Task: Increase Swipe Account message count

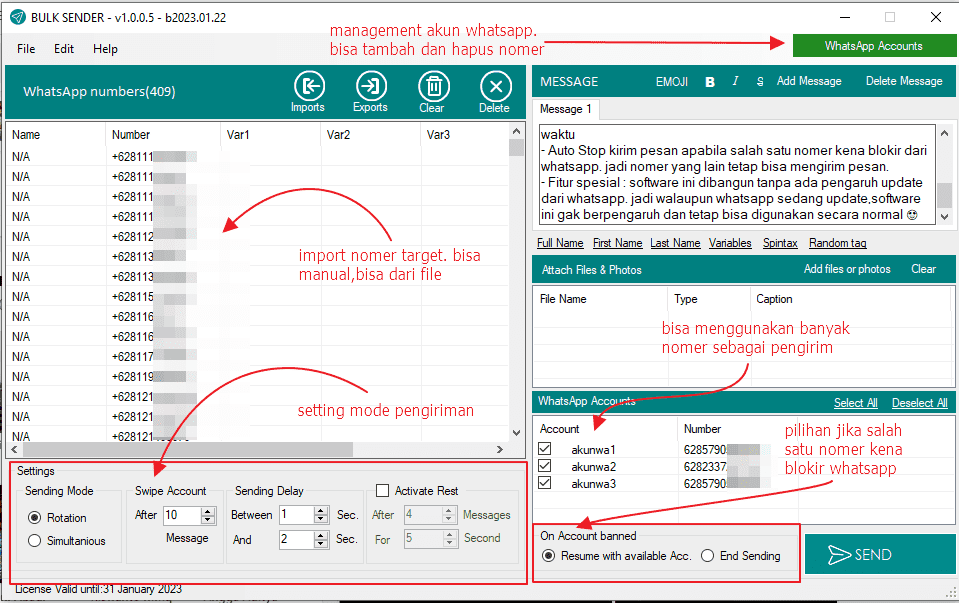Action: pos(208,511)
